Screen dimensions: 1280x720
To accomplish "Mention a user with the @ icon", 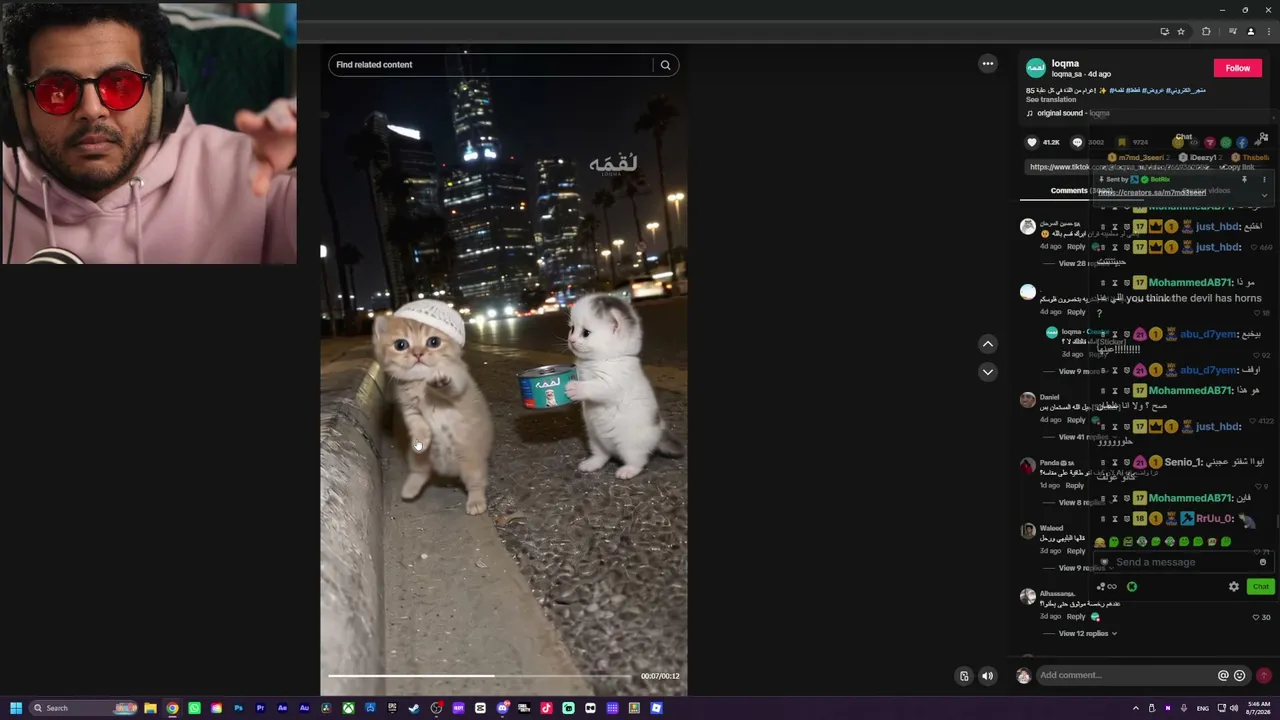I will click(x=1223, y=676).
